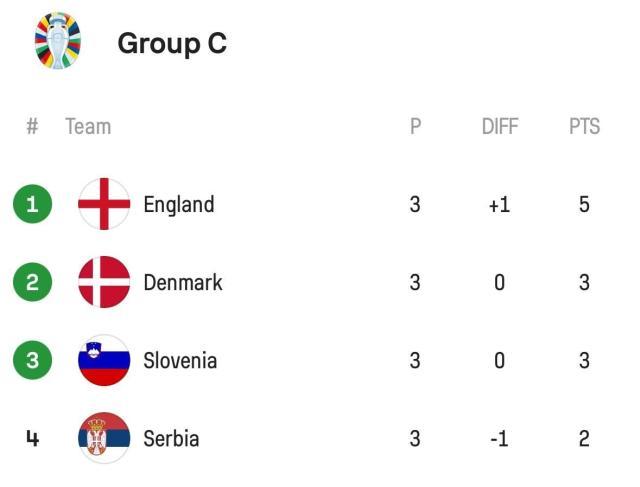Click the Denmark flag icon

[104, 282]
